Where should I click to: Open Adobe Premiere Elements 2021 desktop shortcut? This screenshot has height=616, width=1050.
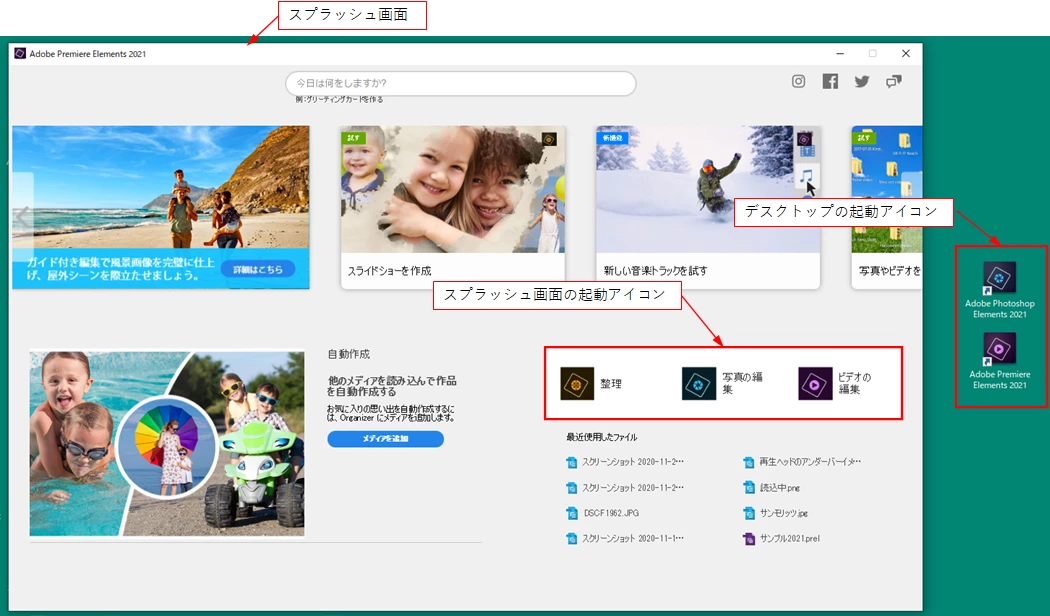click(999, 361)
